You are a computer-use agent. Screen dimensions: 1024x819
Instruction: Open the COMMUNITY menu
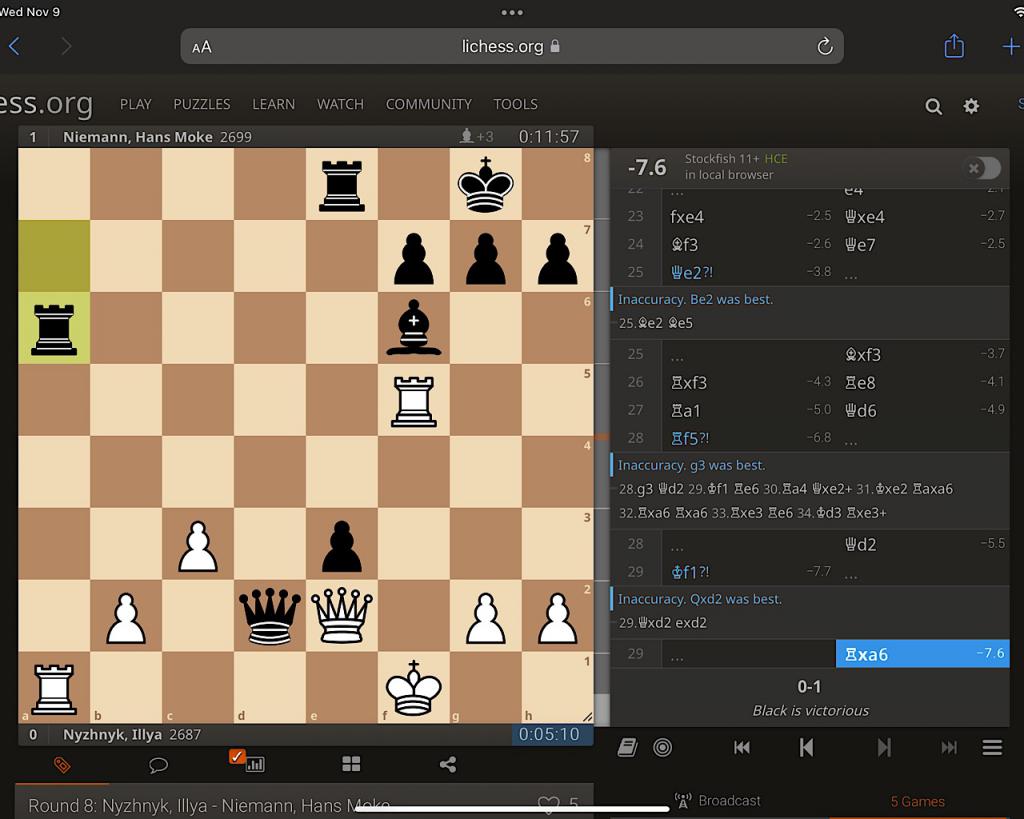pyautogui.click(x=428, y=104)
